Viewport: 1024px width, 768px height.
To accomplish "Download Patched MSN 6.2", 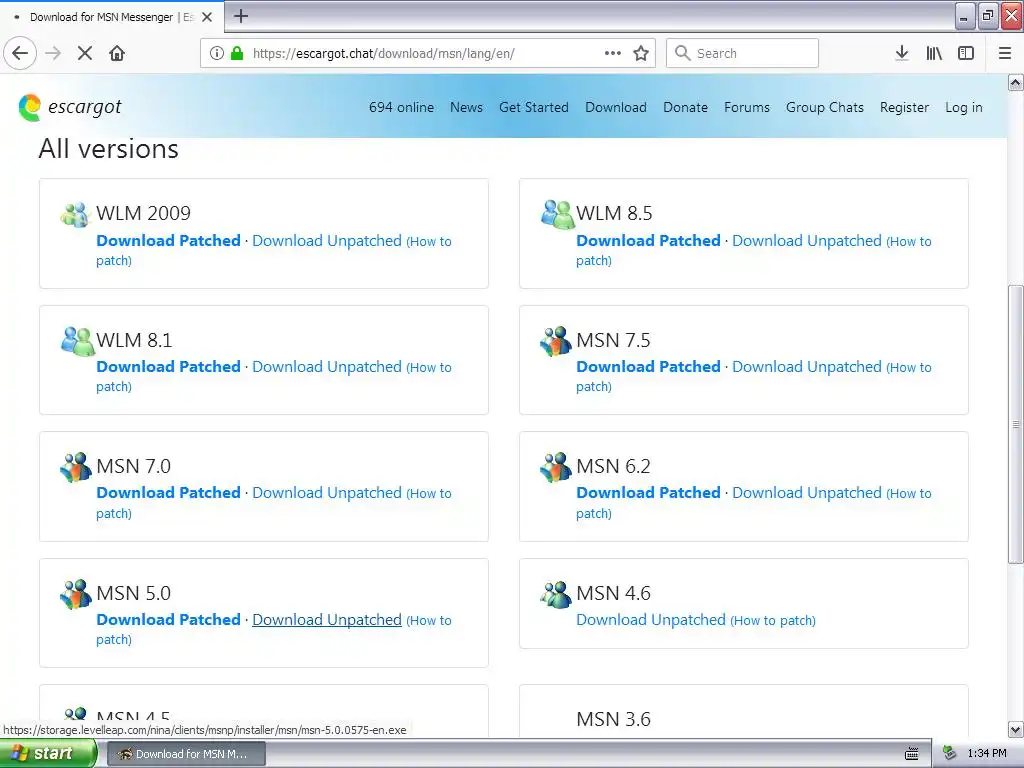I will coord(648,492).
